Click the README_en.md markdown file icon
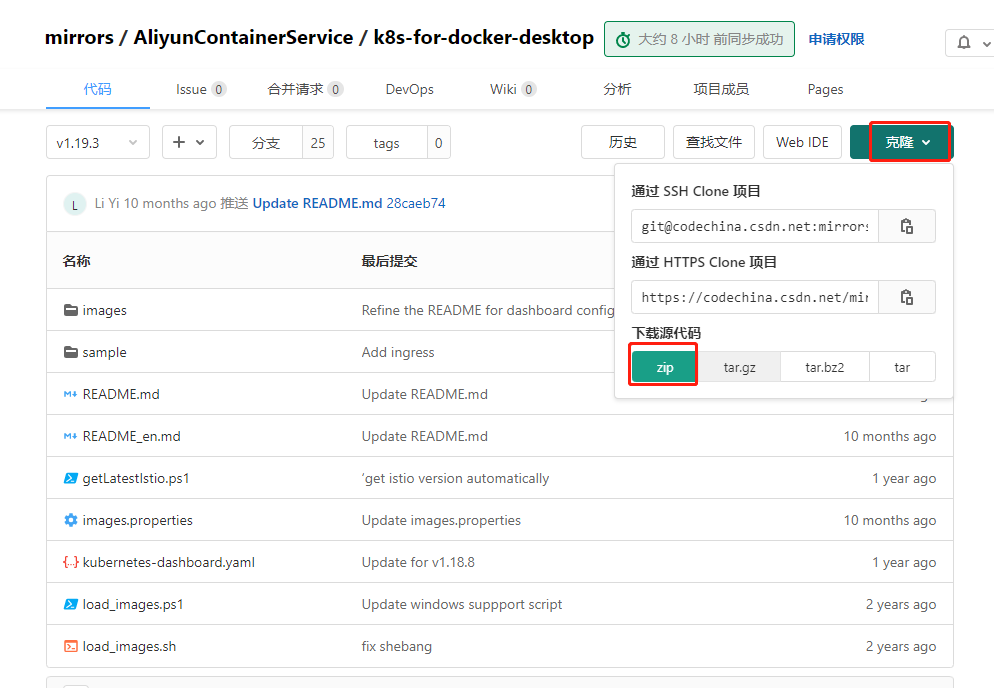The image size is (994, 688). click(70, 436)
